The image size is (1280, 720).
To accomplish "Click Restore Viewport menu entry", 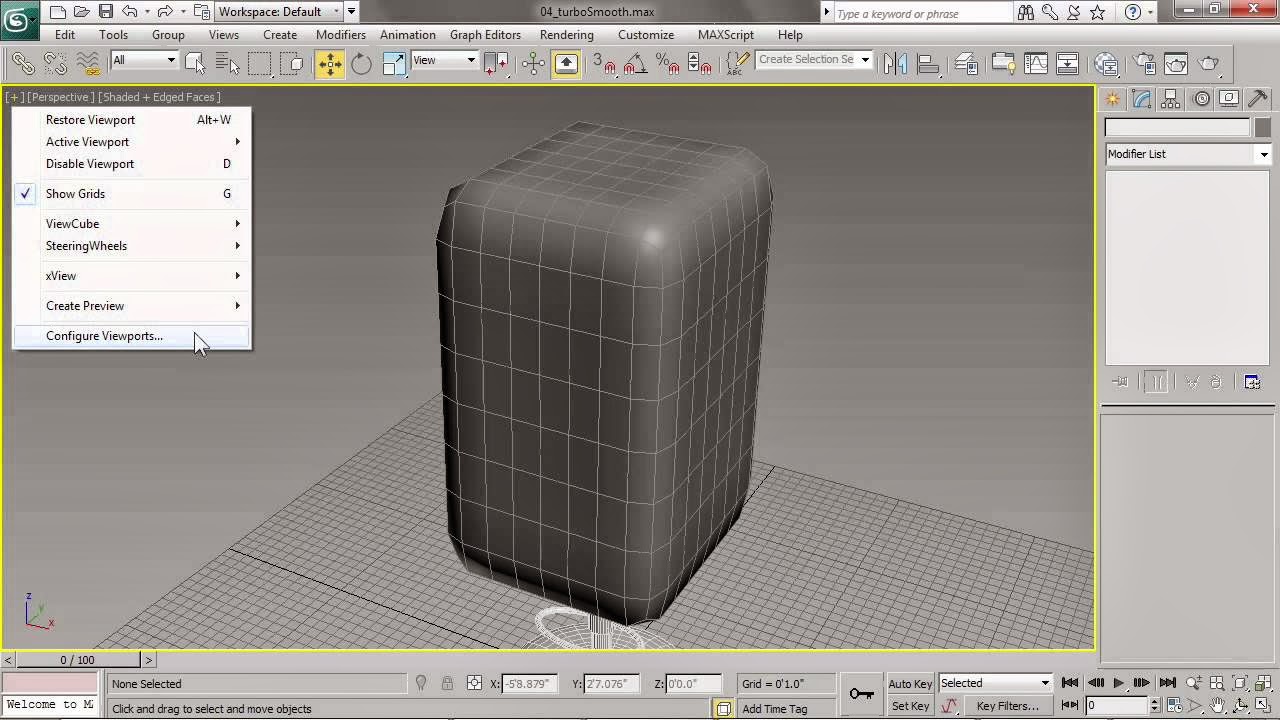I will coord(131,120).
